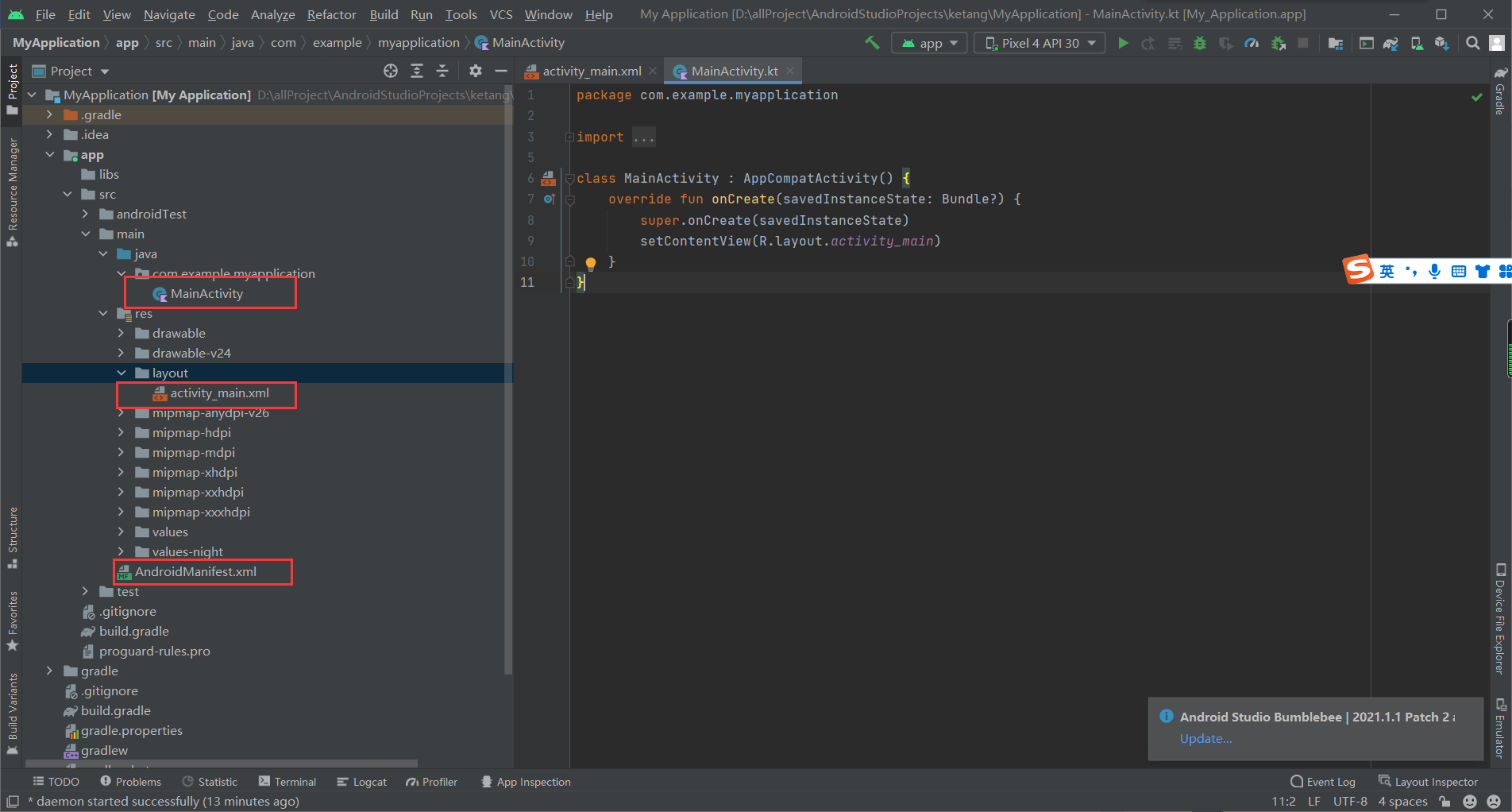This screenshot has height=812, width=1512.
Task: Open the SDK Manager icon
Action: (1442, 43)
